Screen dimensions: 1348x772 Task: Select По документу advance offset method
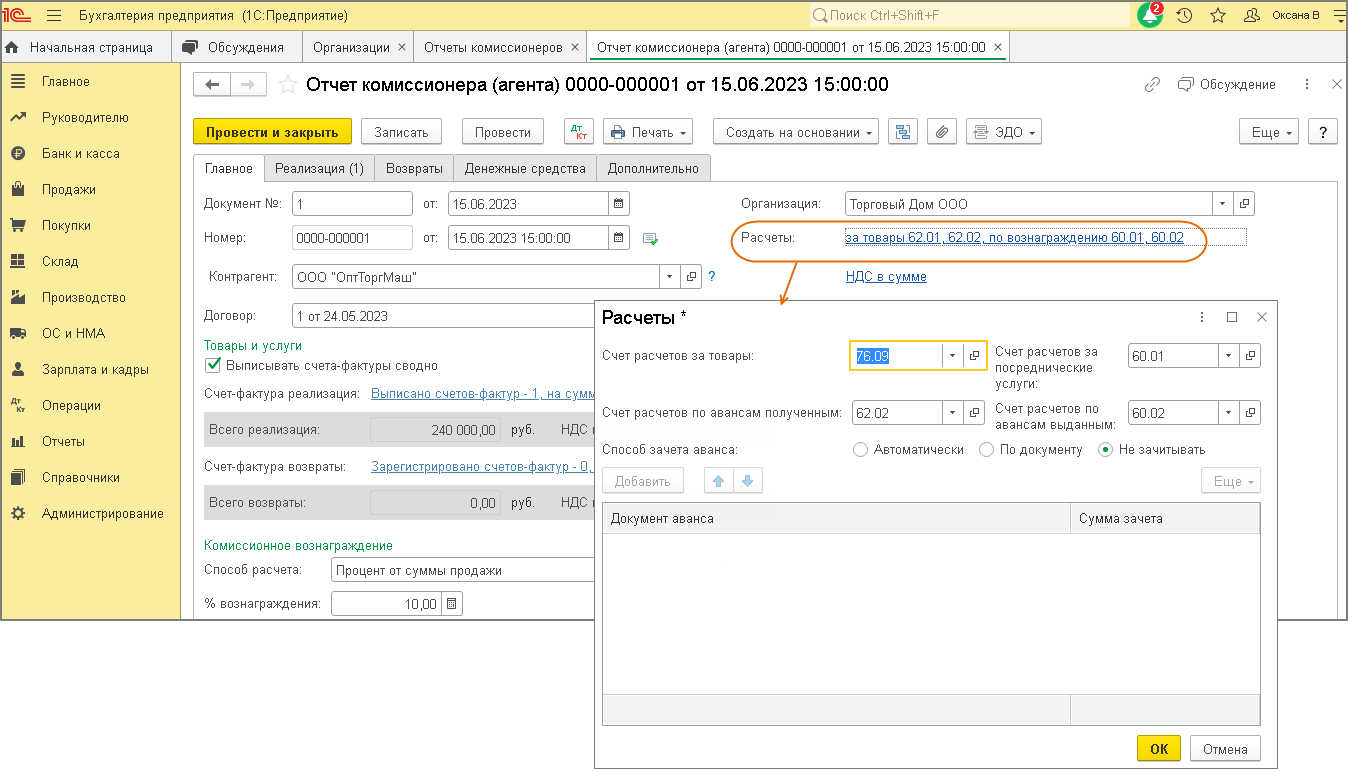pos(986,450)
